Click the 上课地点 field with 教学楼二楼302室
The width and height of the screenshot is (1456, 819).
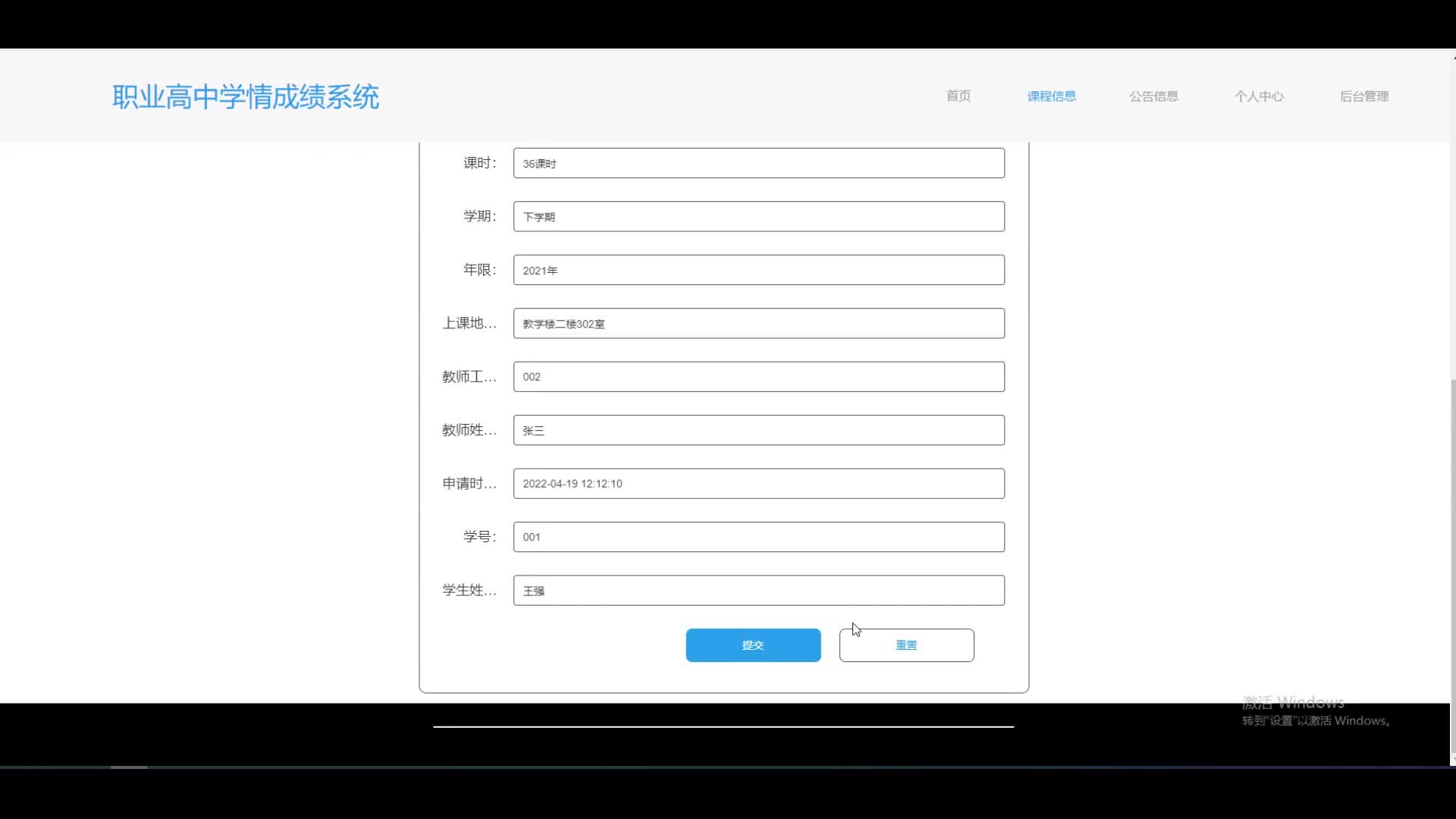(758, 324)
